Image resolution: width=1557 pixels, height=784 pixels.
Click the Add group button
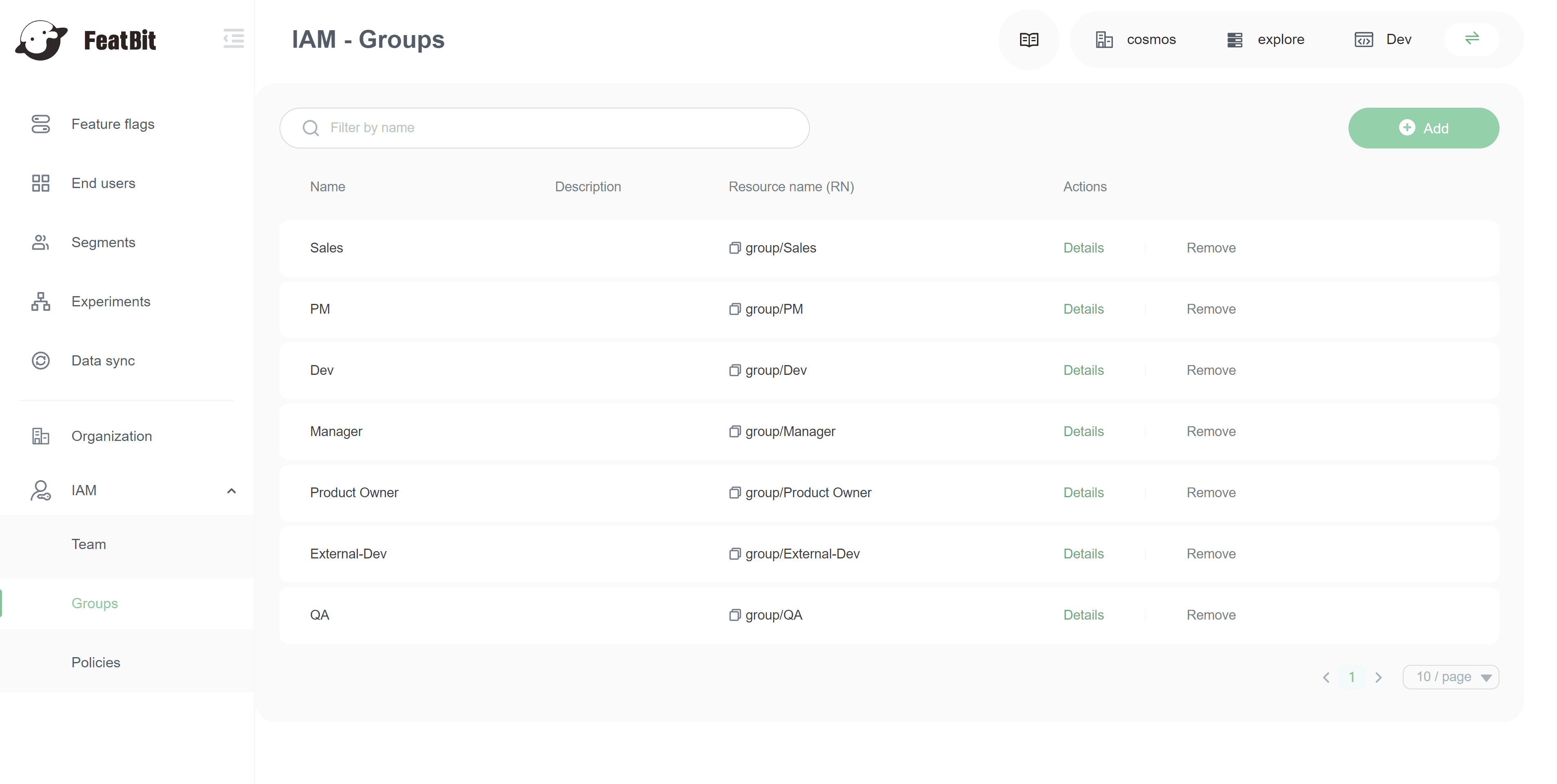coord(1424,128)
